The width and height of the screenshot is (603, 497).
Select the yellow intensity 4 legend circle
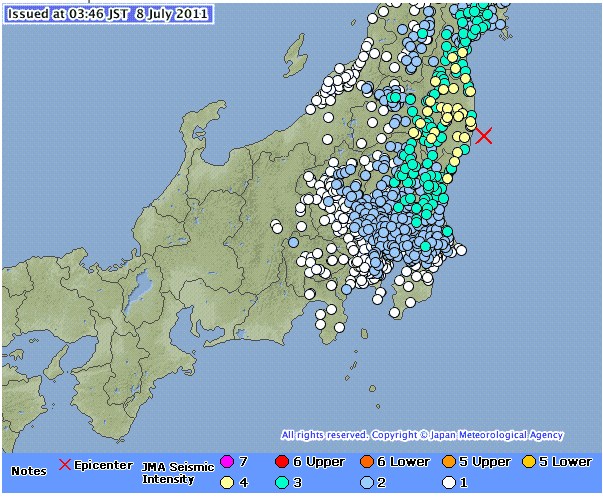[x=226, y=480]
